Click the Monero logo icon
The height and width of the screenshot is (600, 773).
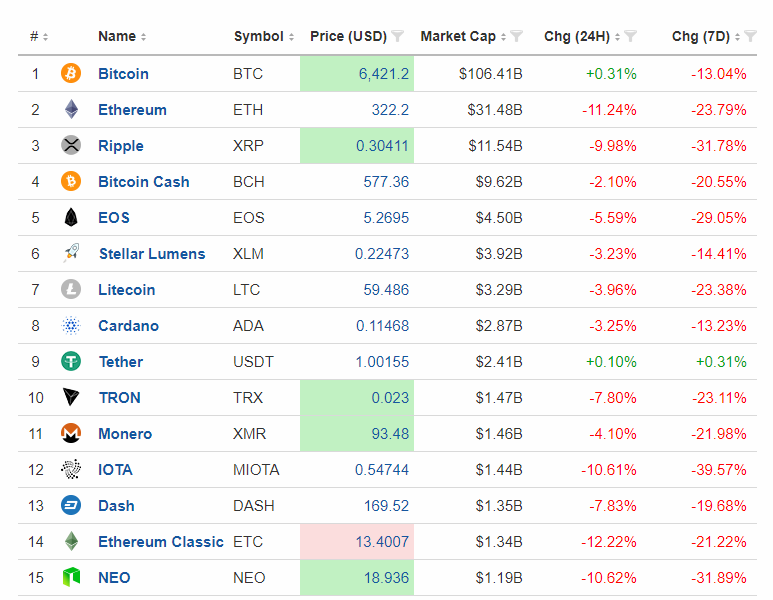(x=71, y=433)
